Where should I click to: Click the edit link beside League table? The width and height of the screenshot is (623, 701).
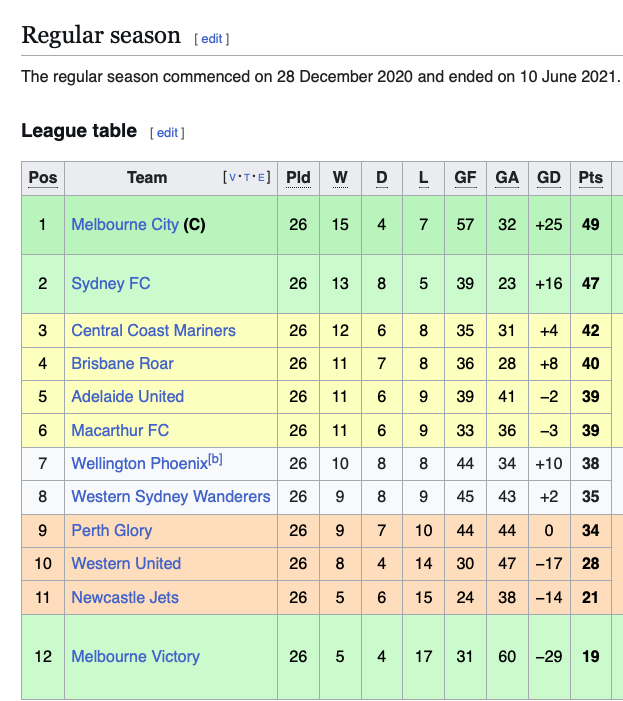pos(167,133)
